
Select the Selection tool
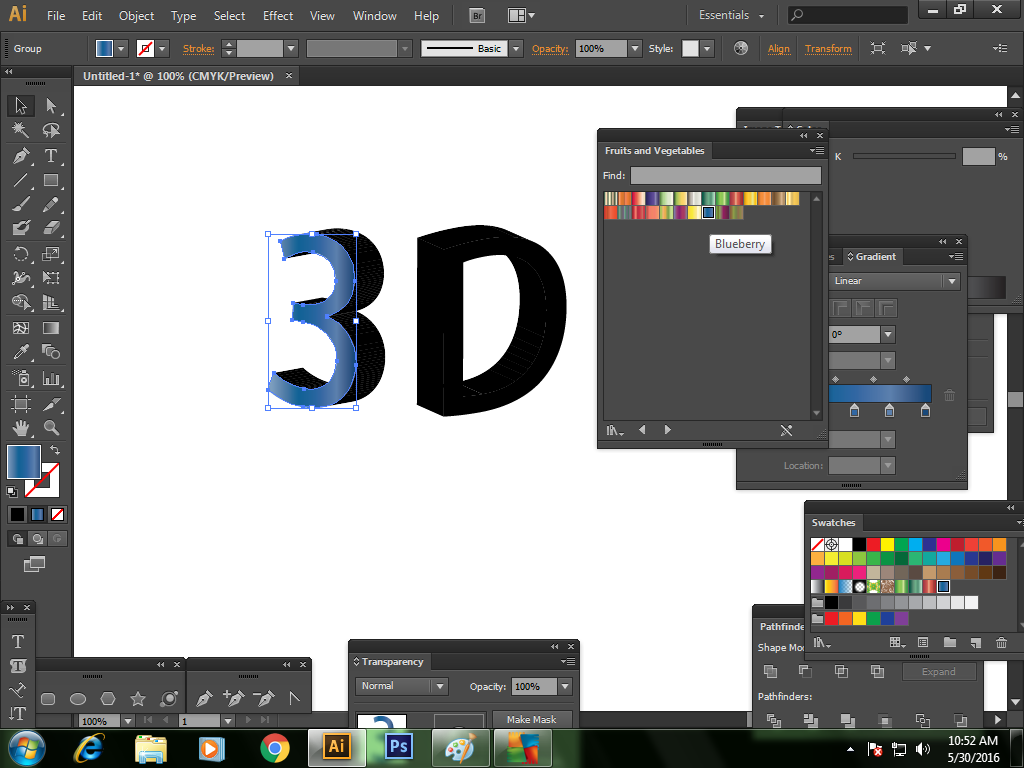pyautogui.click(x=20, y=105)
